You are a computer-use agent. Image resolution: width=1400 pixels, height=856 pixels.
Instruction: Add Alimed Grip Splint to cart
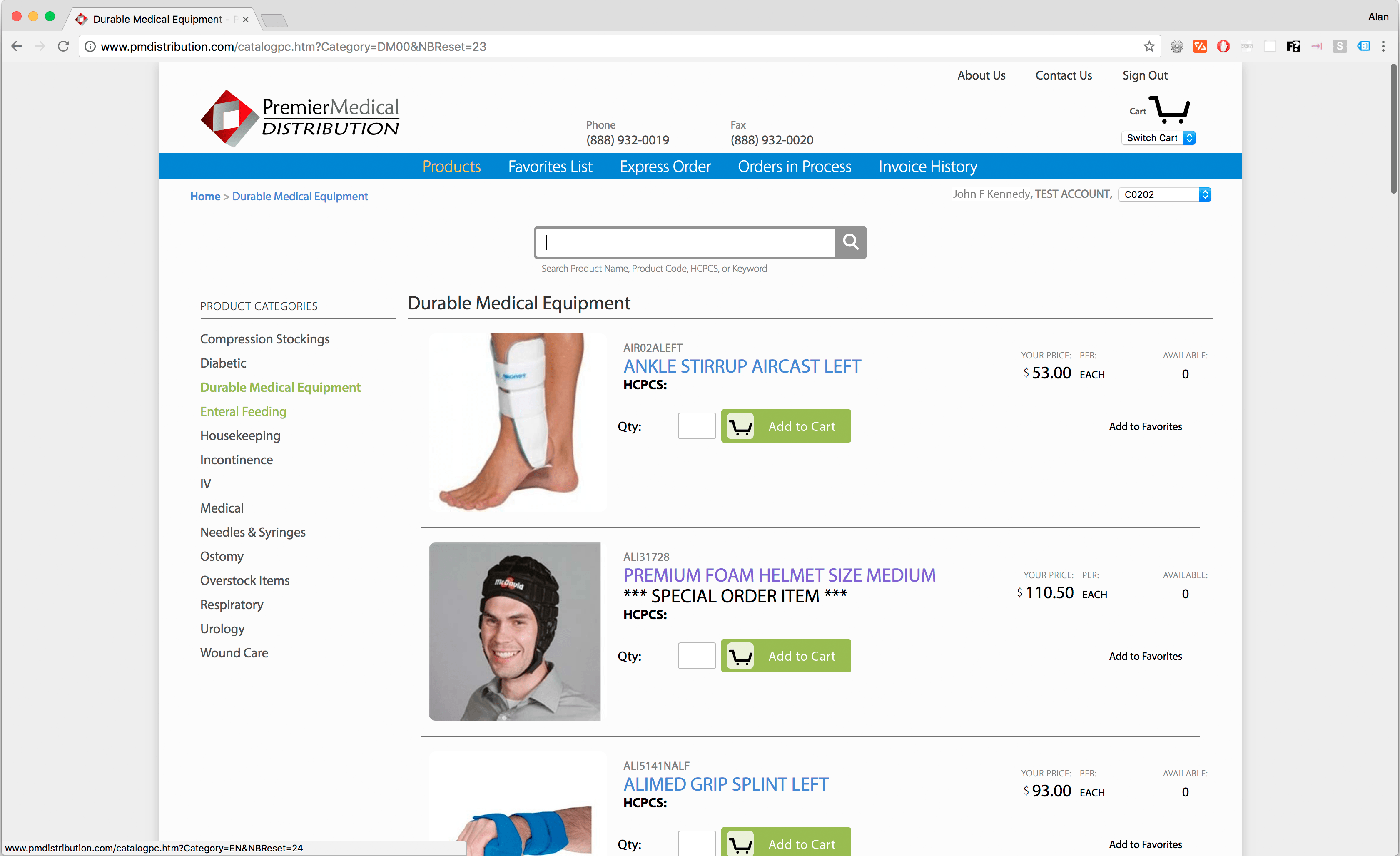786,842
